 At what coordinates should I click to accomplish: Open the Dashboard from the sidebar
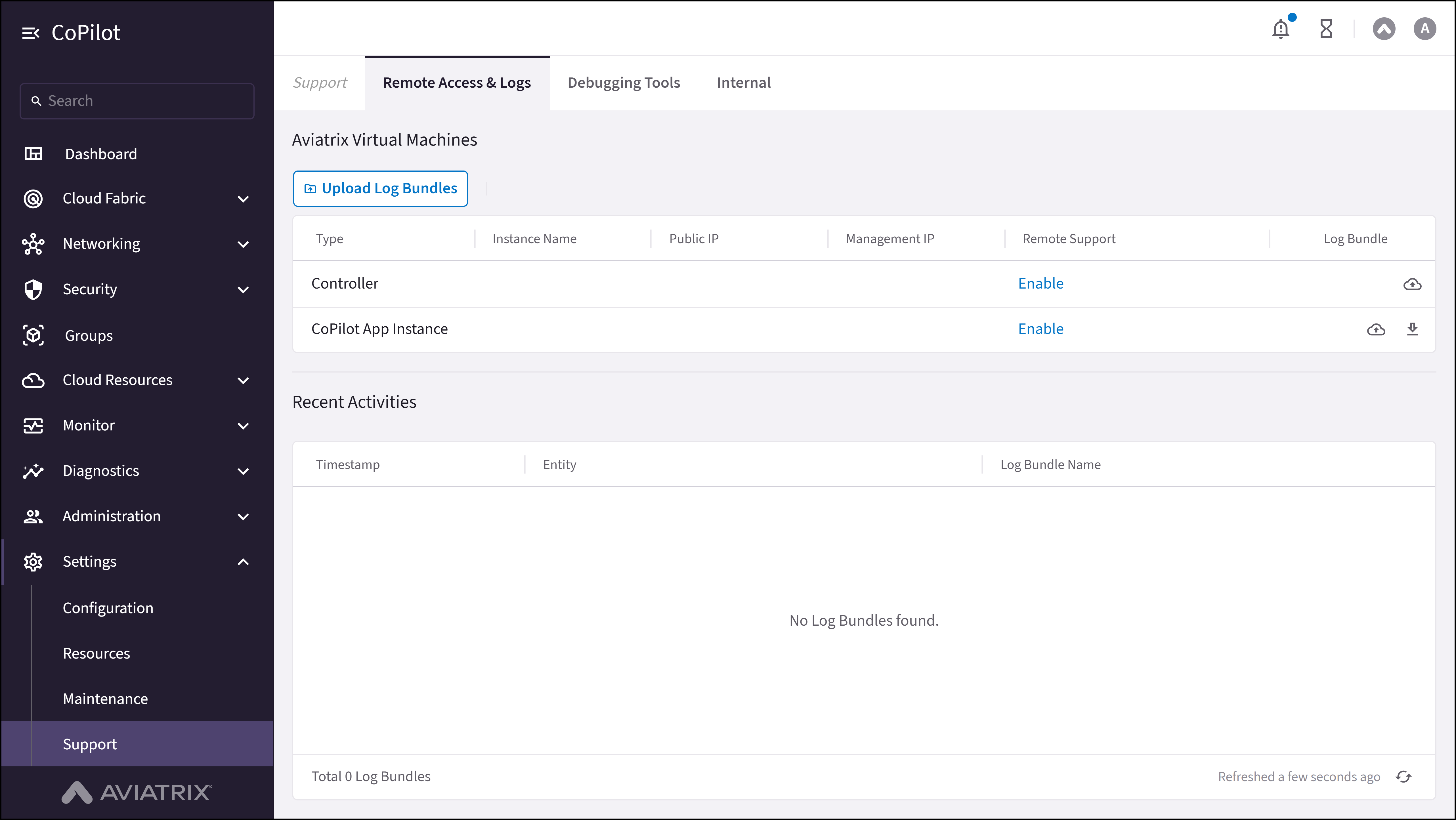pyautogui.click(x=100, y=153)
